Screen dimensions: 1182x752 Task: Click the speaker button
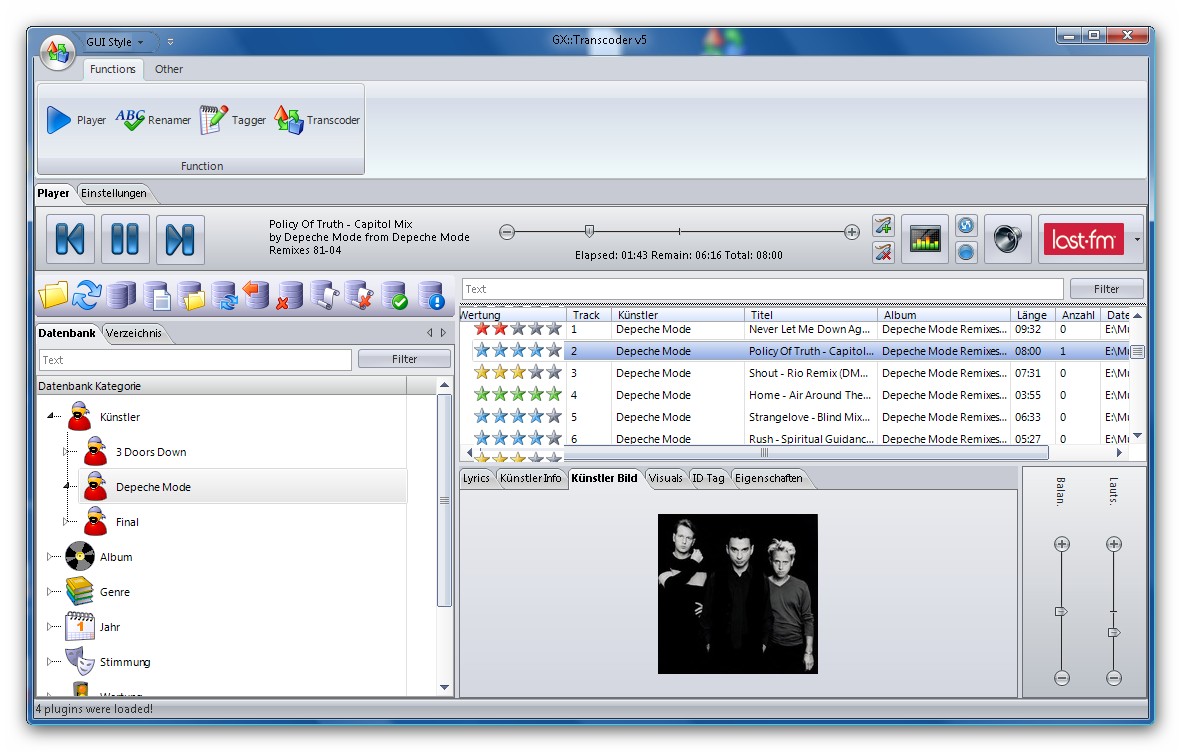(x=1008, y=240)
